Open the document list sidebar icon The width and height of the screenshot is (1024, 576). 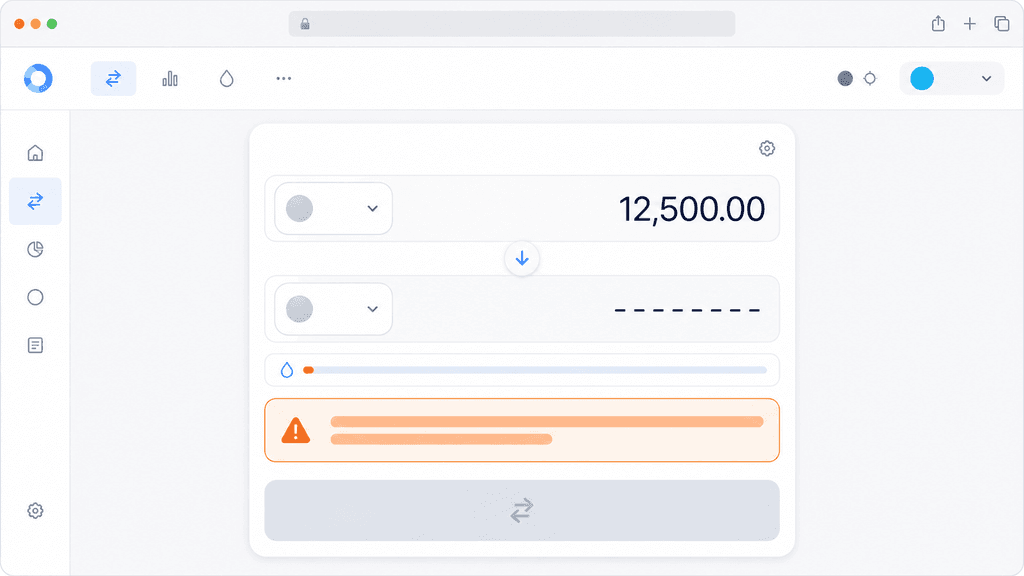(35, 345)
